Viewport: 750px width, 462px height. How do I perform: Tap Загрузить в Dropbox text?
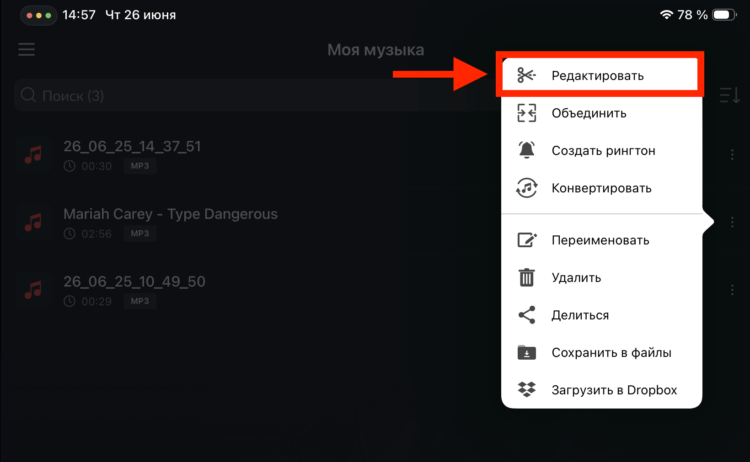pos(614,390)
